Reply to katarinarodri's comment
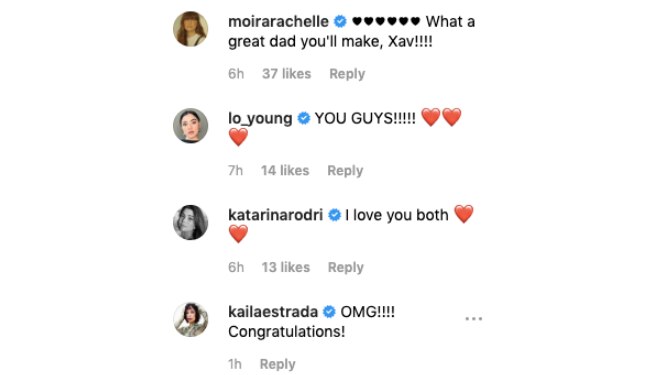This screenshot has width=660, height=375. [346, 267]
